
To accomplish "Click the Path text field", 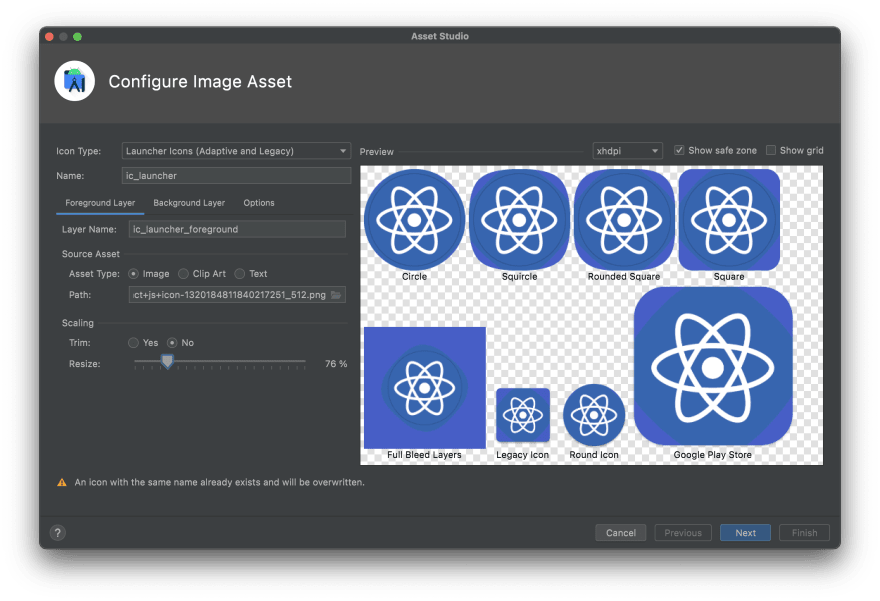I will pos(237,295).
